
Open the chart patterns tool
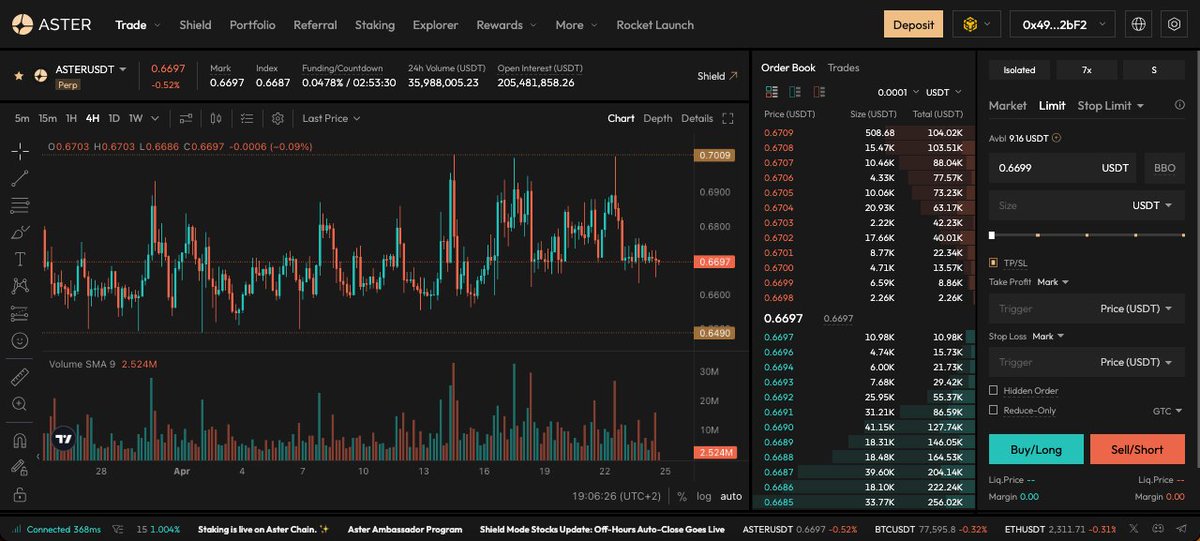point(20,286)
